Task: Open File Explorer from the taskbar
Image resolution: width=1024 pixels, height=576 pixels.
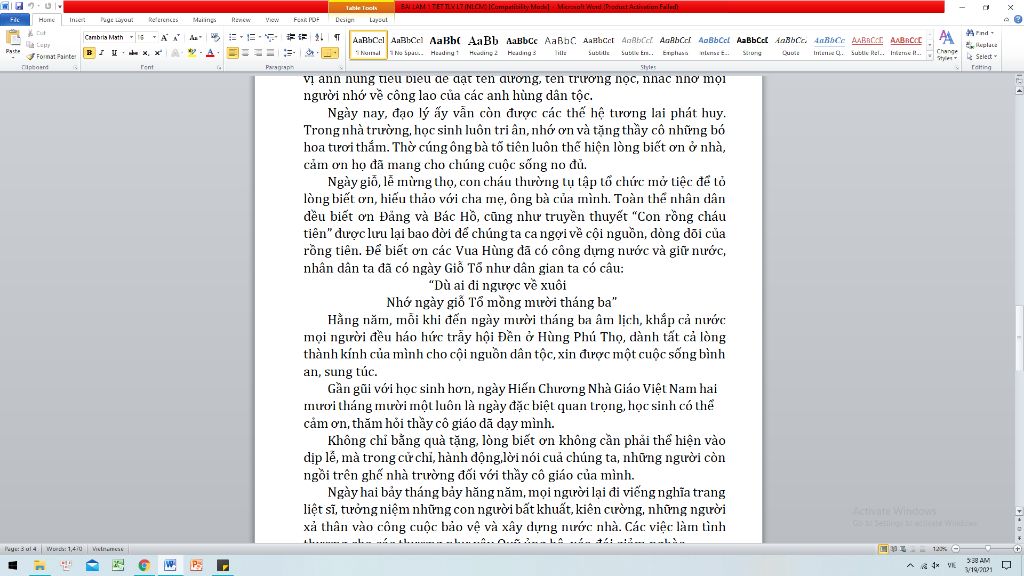Action: [x=39, y=566]
